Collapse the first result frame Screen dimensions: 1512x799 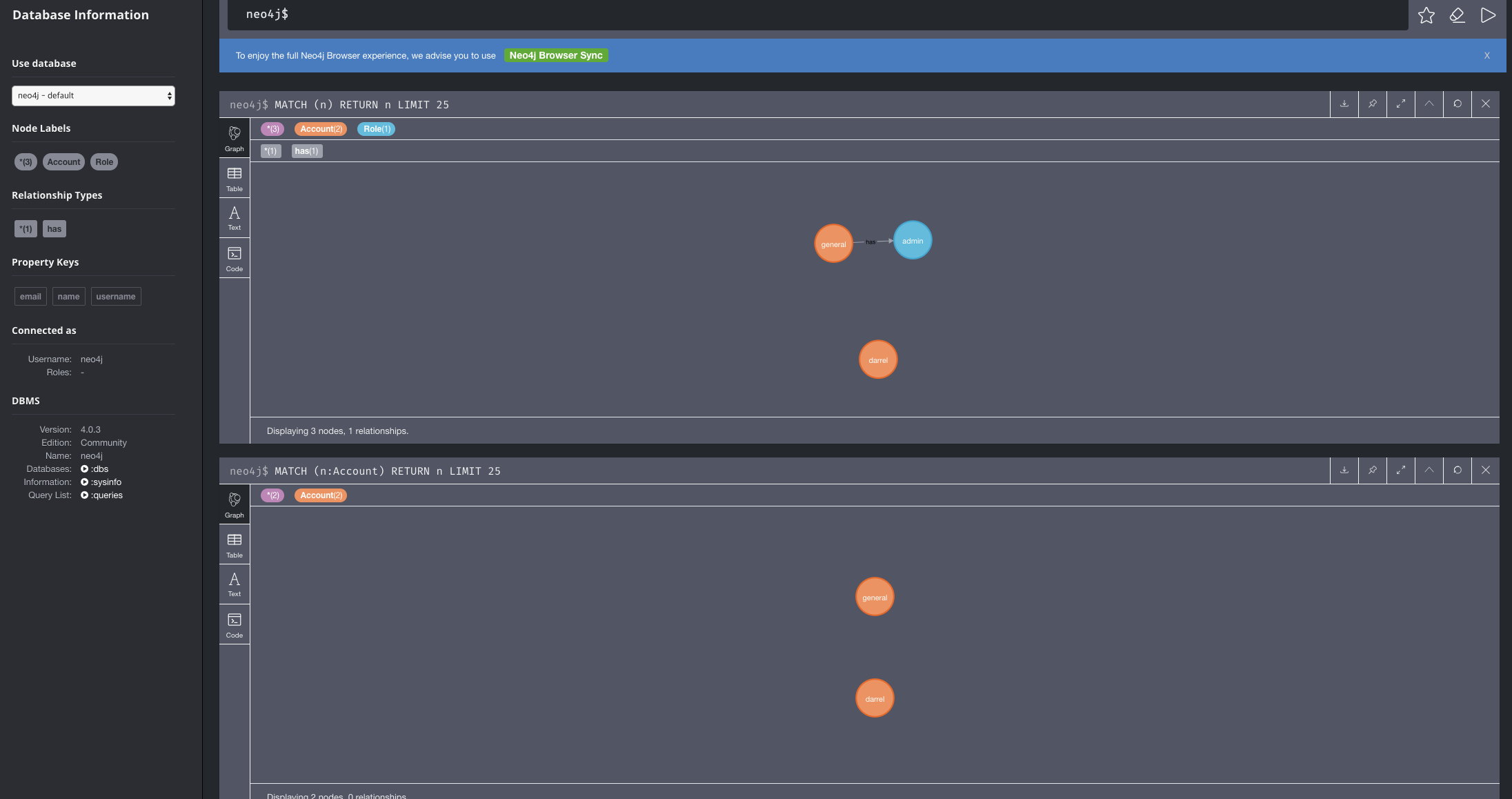point(1429,104)
